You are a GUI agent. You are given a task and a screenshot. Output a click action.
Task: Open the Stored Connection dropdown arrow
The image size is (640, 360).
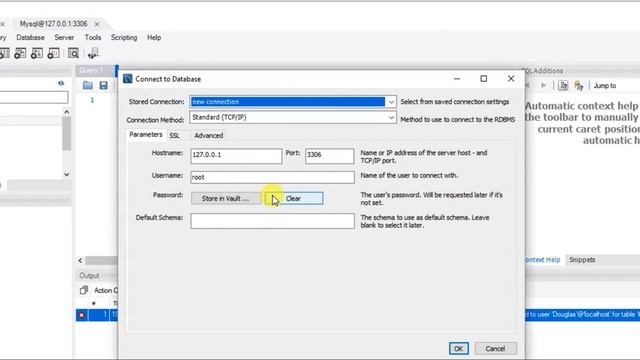coord(391,102)
